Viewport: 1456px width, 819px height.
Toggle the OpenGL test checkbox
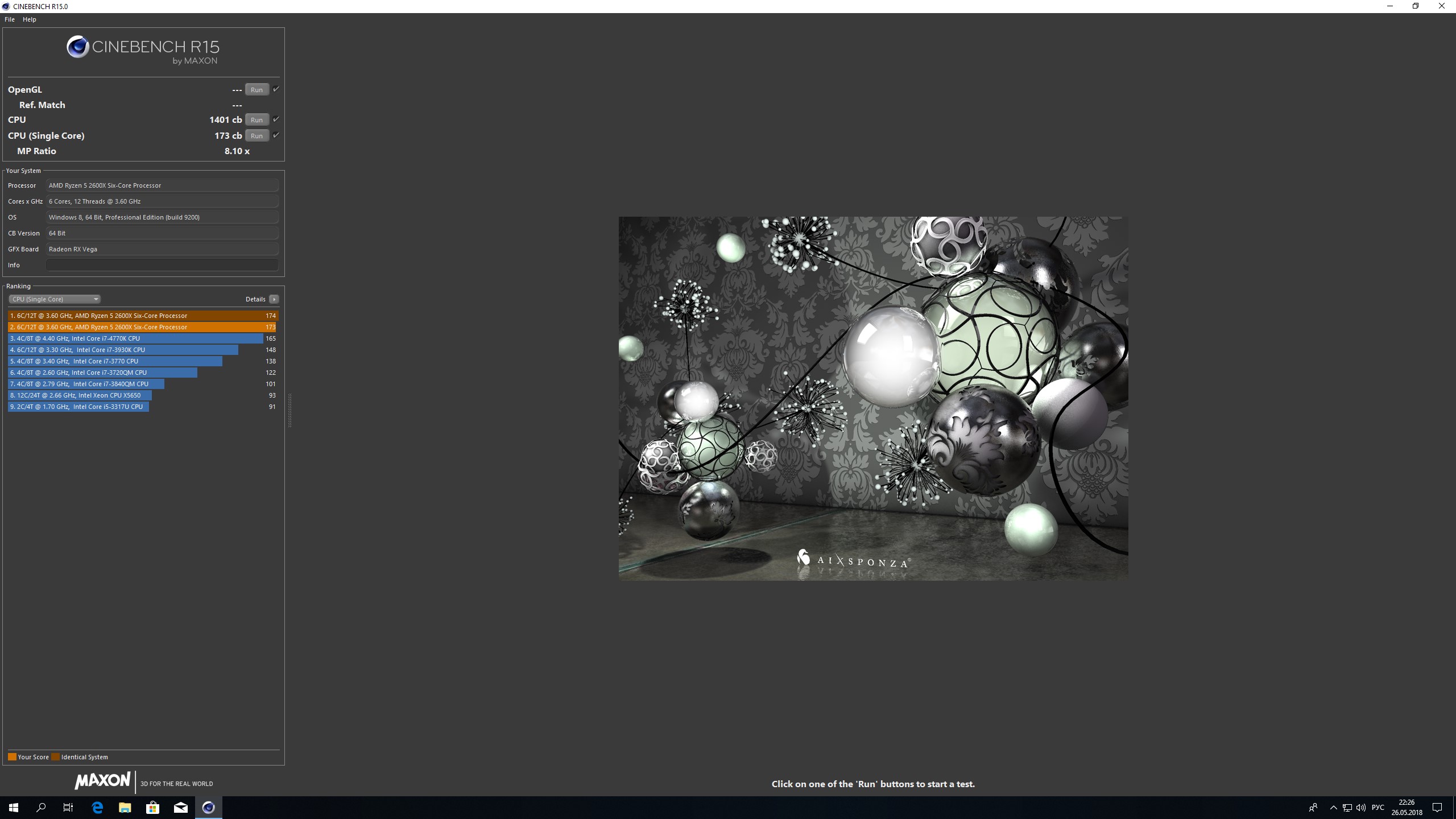tap(276, 89)
